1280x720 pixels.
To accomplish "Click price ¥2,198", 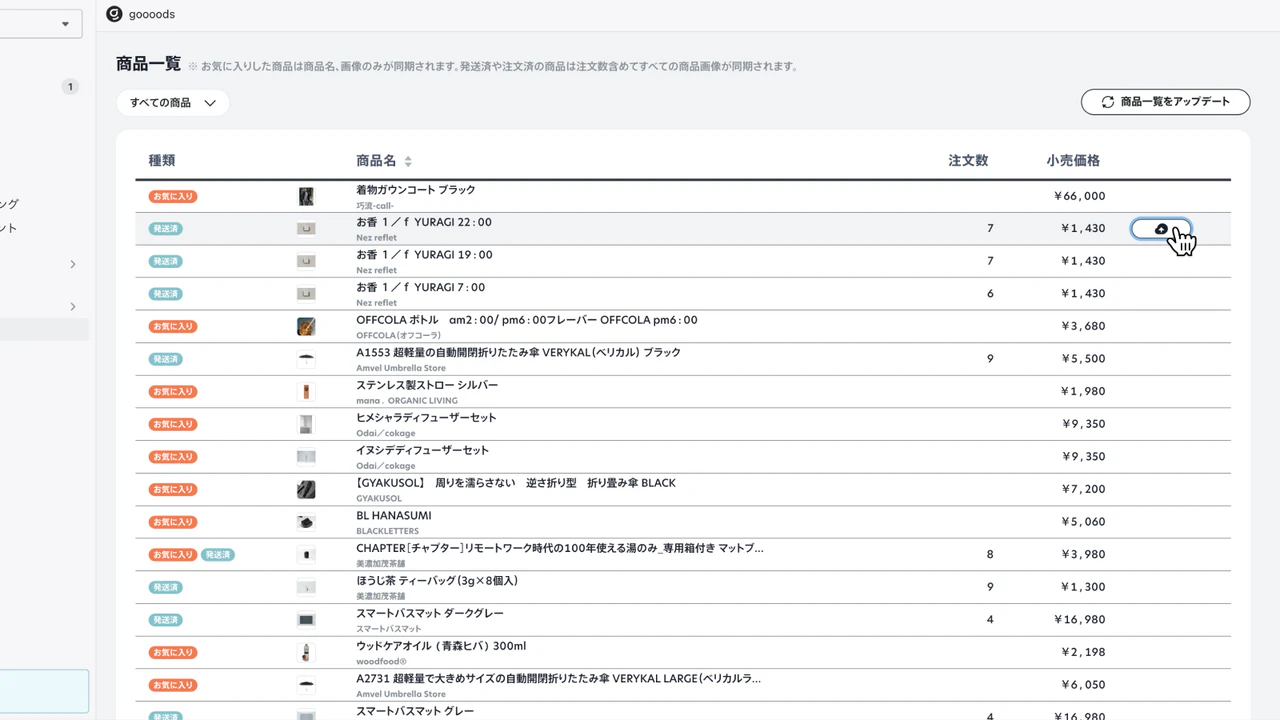I will coord(1082,653).
